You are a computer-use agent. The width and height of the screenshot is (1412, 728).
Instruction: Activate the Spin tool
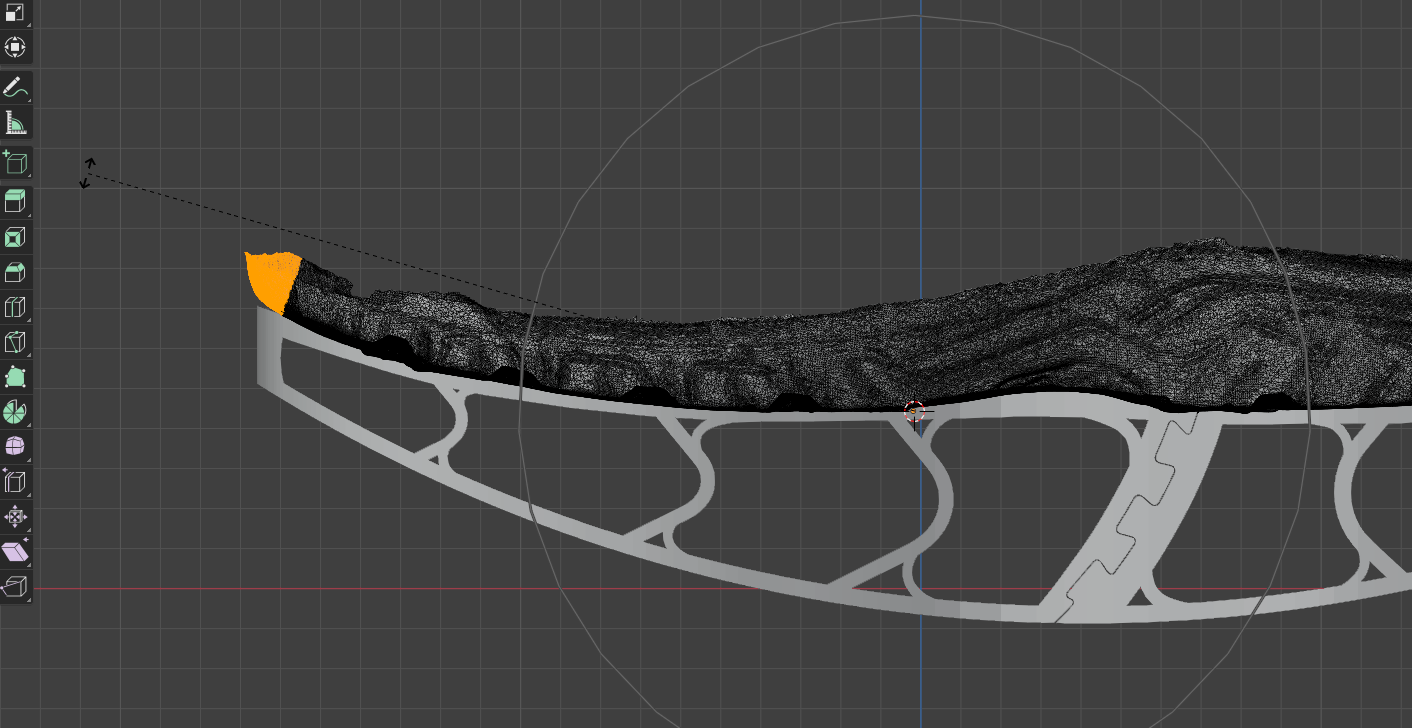[15, 412]
